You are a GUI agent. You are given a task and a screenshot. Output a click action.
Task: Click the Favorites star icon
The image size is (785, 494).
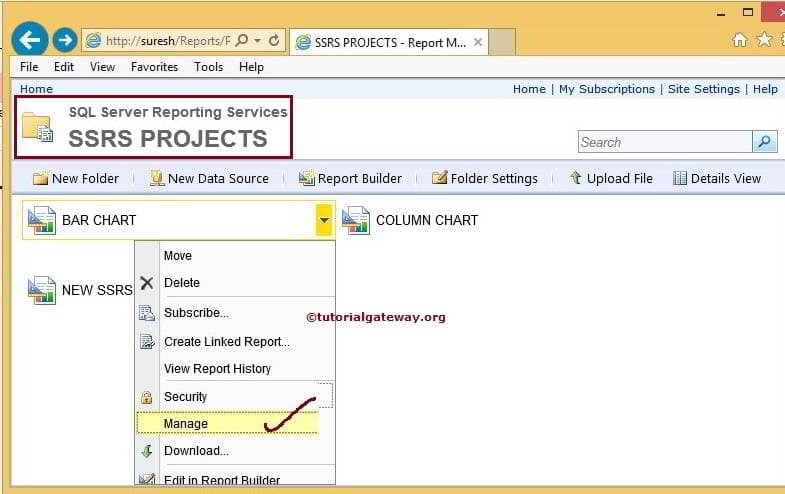point(764,40)
